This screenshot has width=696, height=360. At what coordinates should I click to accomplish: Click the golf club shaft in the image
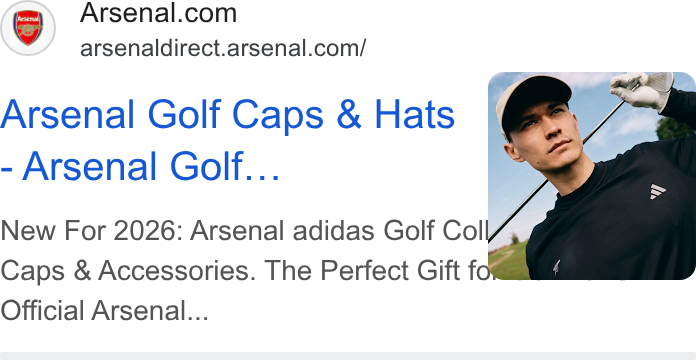coord(555,173)
